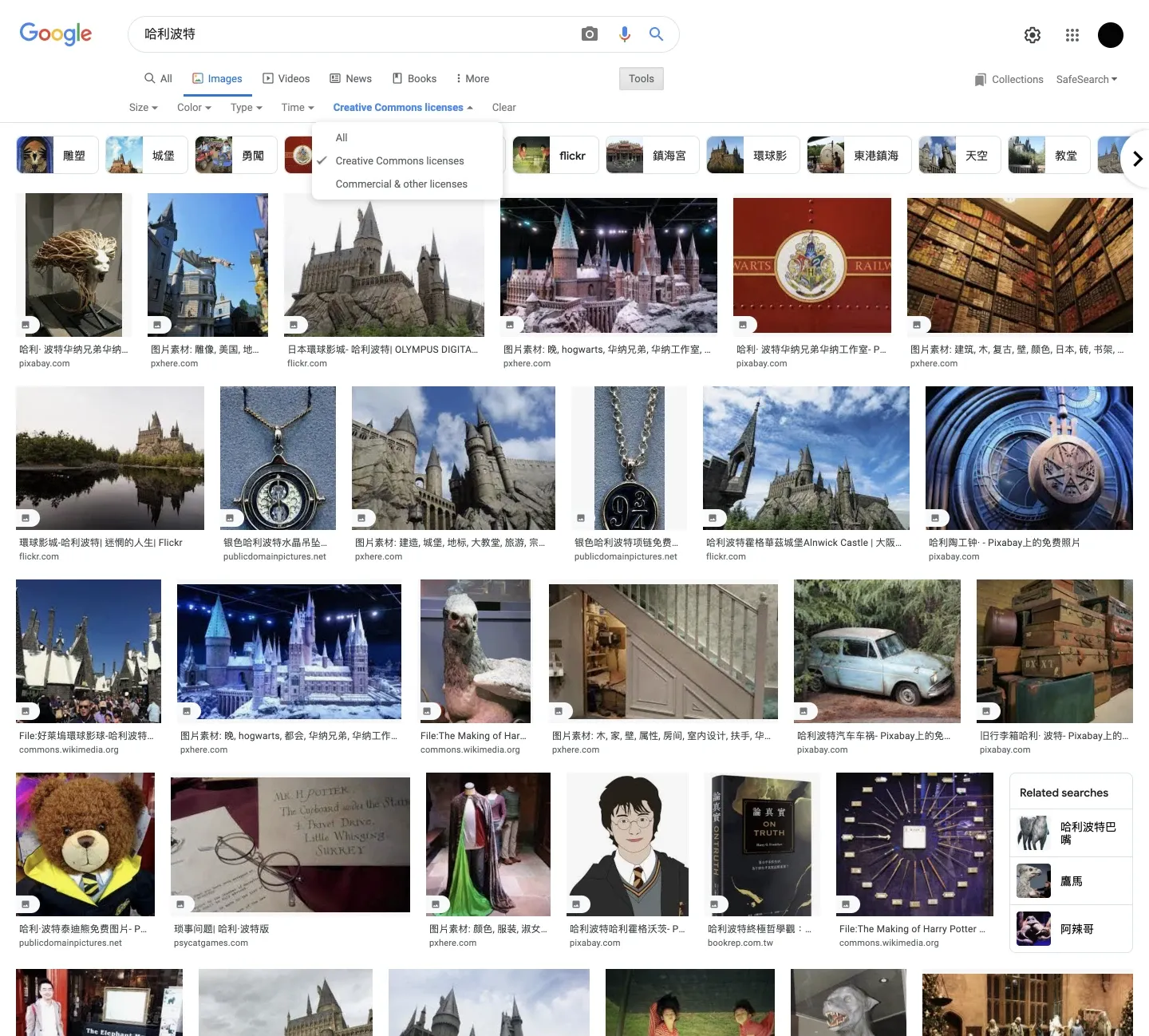Open the Collections bookmark link

(1009, 80)
